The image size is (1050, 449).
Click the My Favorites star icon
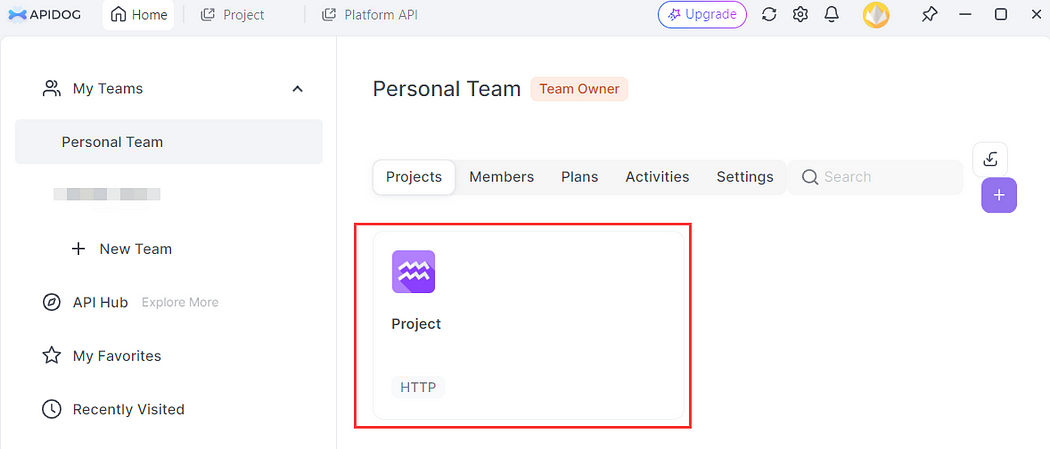[x=52, y=355]
